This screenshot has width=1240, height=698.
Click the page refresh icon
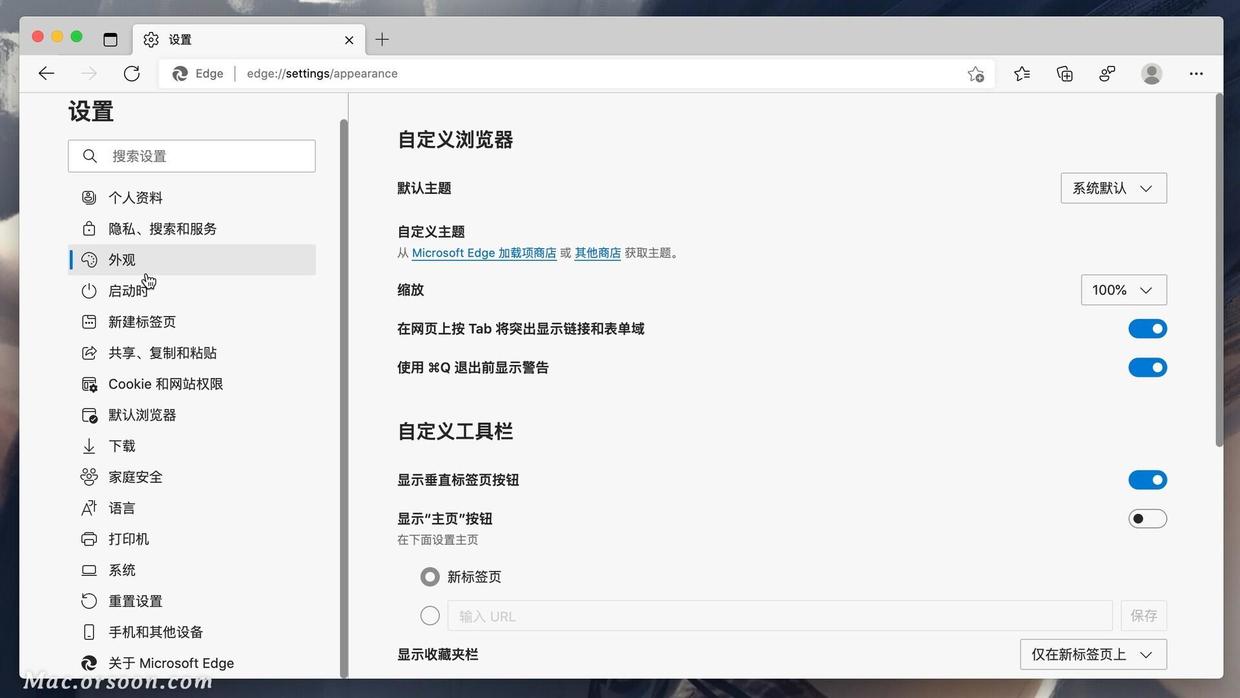(x=131, y=73)
